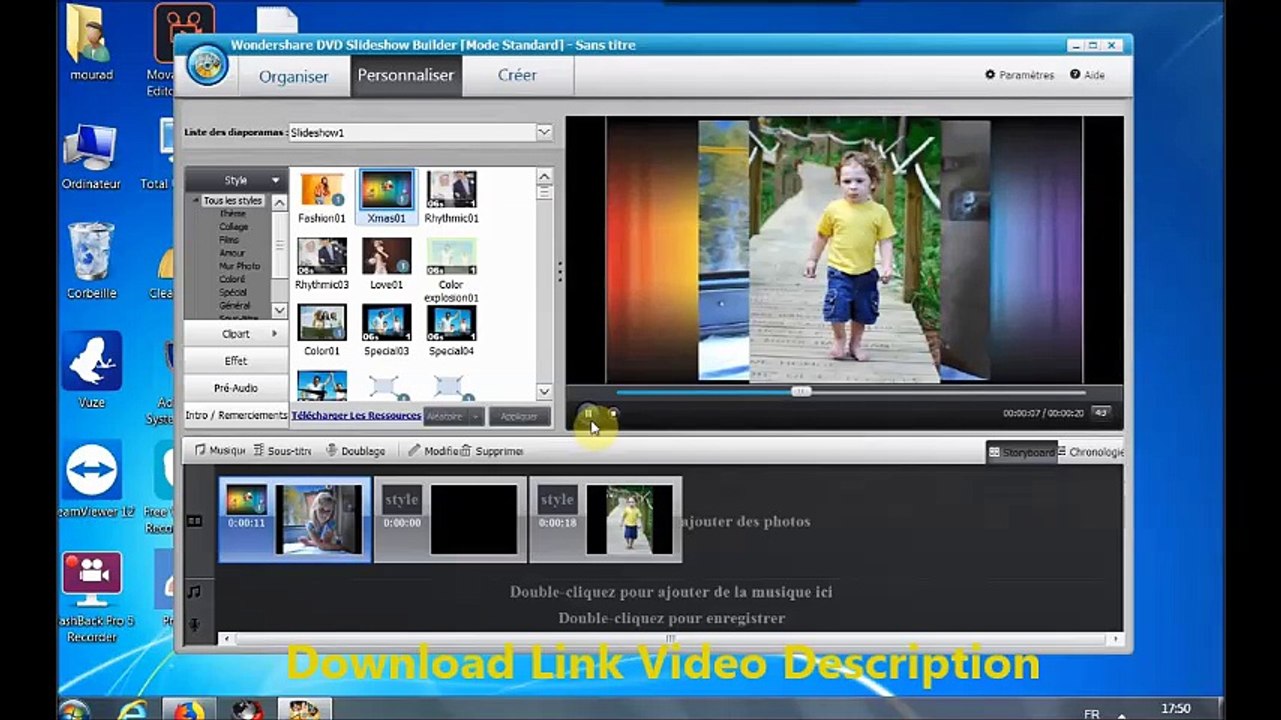Select the empty storyboard slide 0:00:00
Screen dimensions: 1281x720
450,519
